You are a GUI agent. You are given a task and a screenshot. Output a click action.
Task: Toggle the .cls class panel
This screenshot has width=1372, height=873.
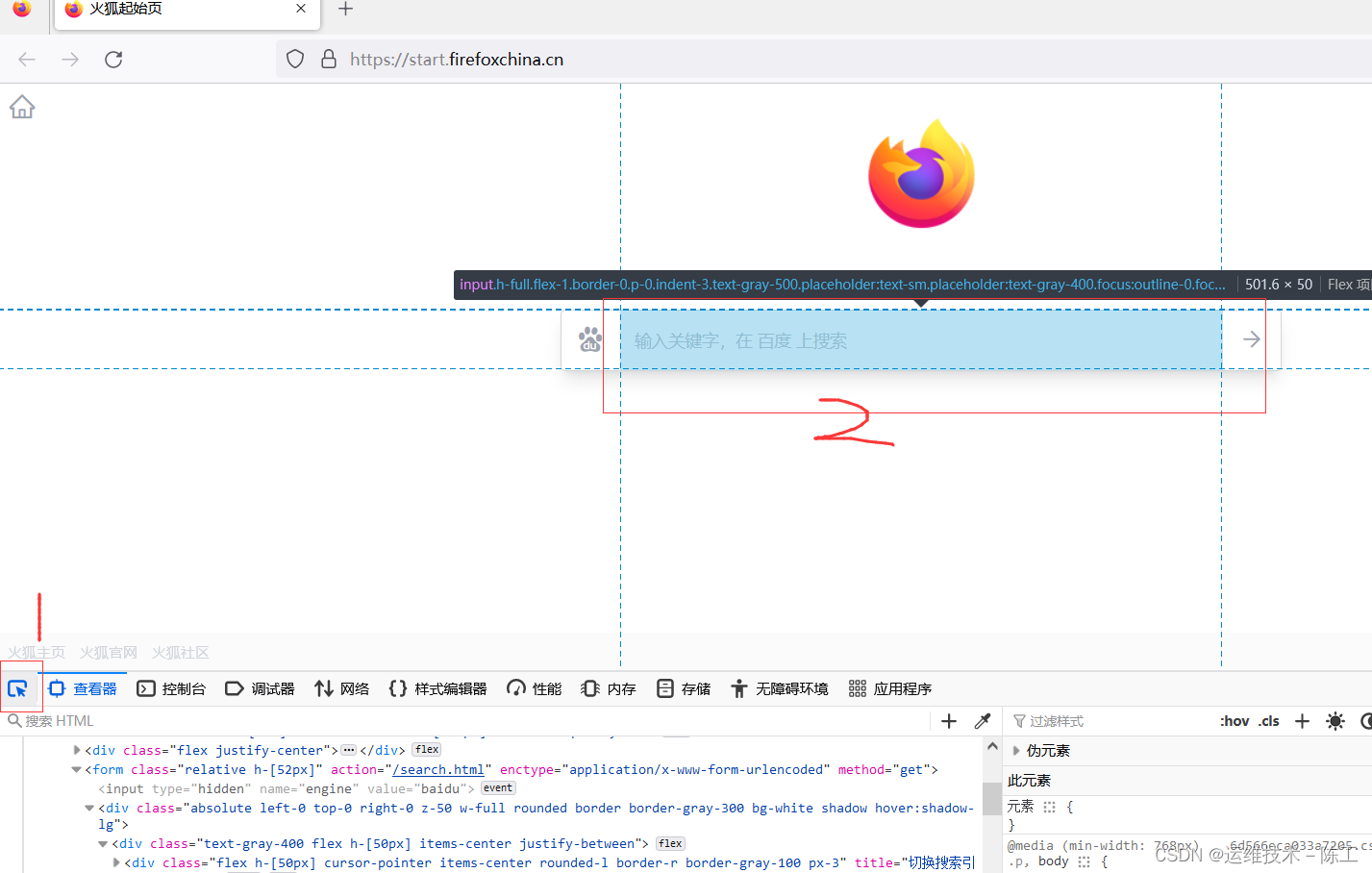click(1269, 721)
